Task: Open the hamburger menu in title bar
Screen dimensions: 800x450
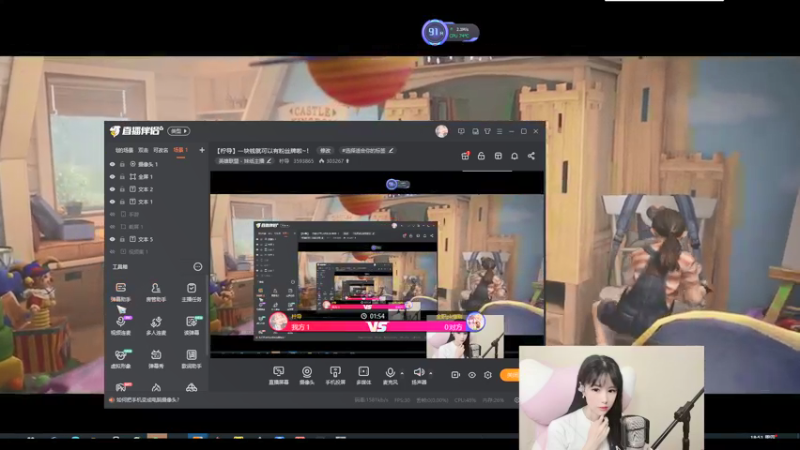Action: click(499, 132)
